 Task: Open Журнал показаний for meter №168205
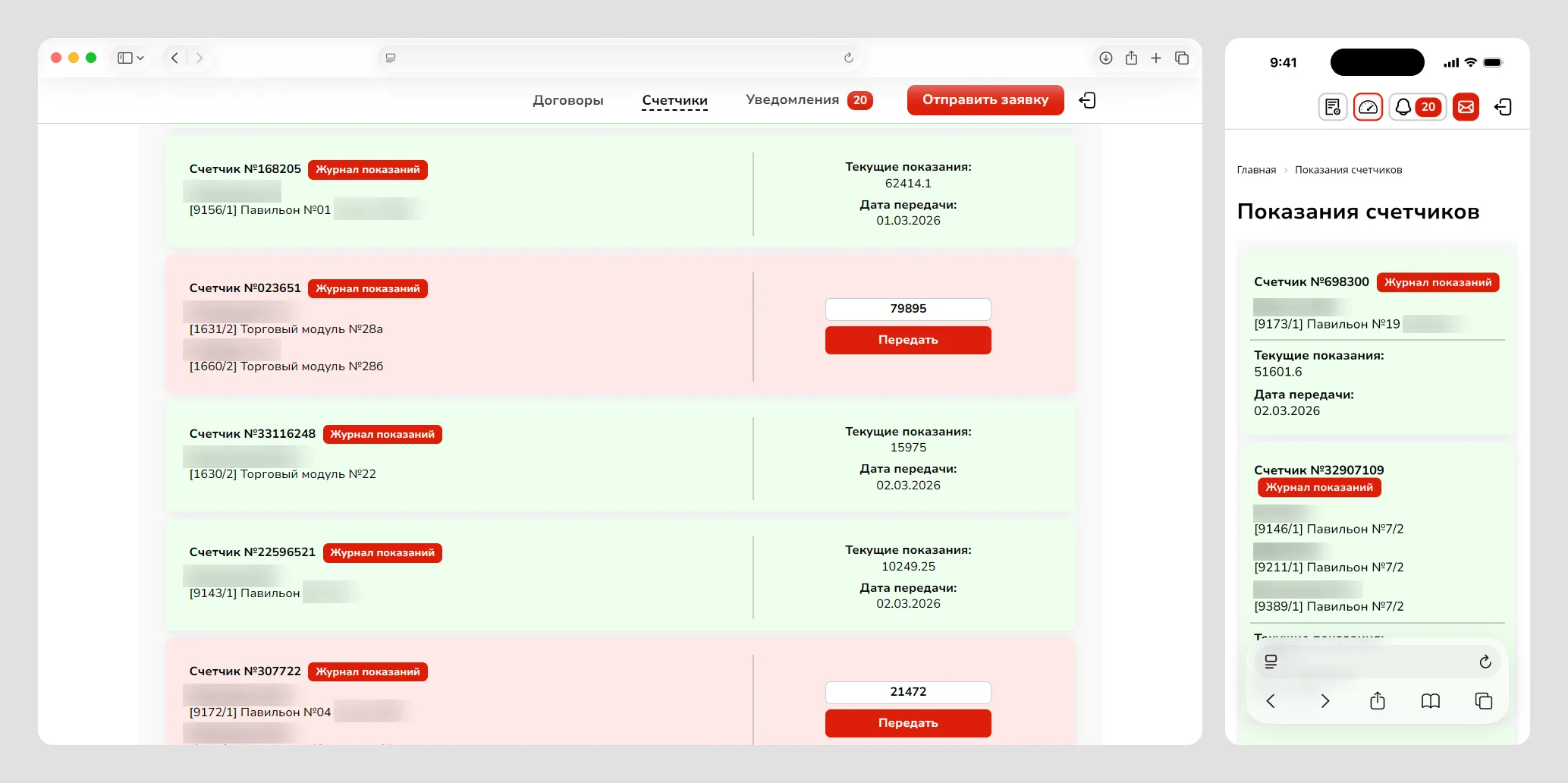click(367, 169)
